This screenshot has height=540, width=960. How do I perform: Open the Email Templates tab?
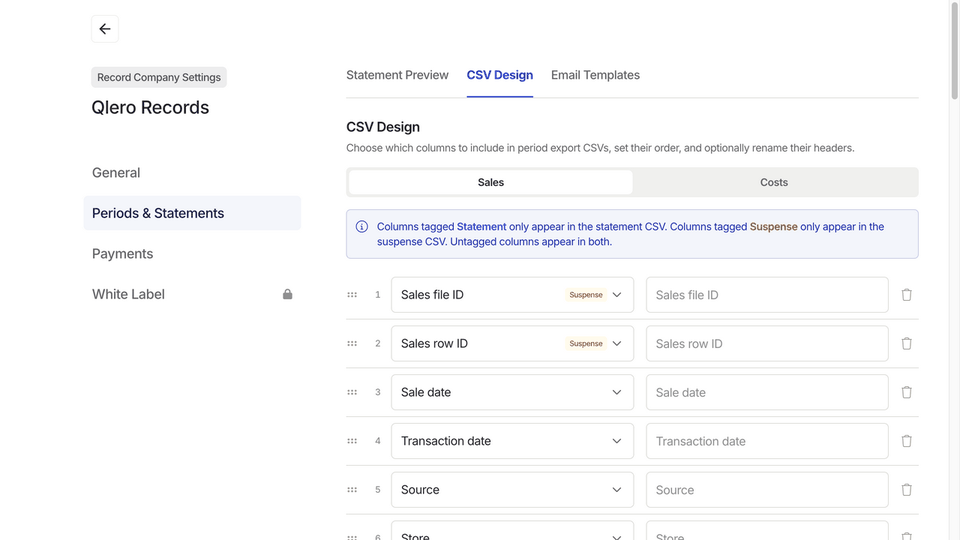[x=595, y=75]
